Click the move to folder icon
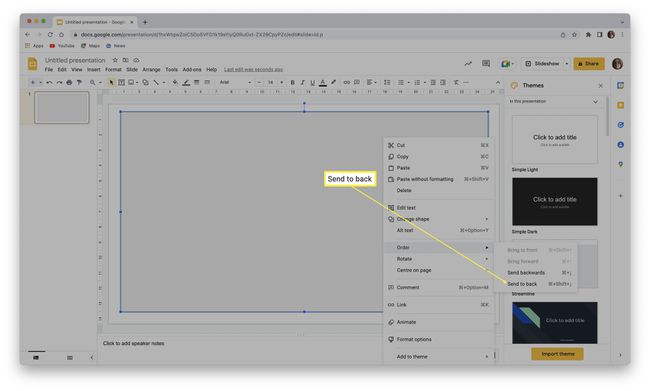The image size is (650, 391). [126, 60]
